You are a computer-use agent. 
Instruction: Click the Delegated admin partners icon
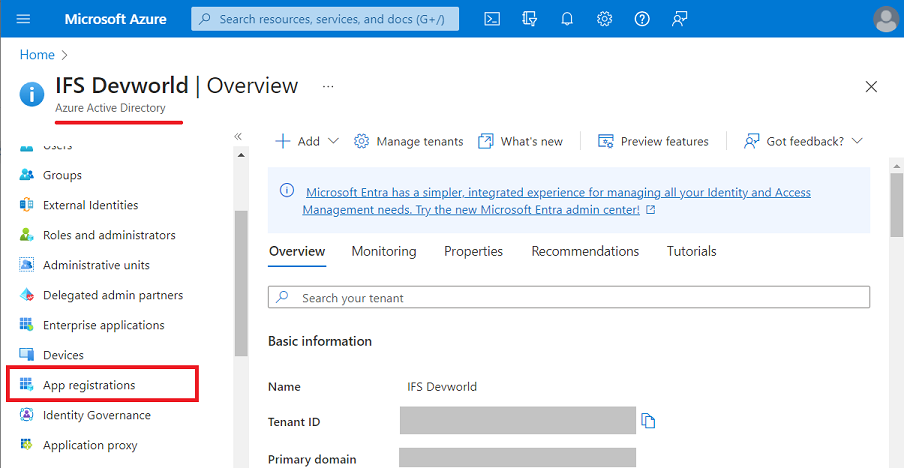(x=27, y=295)
